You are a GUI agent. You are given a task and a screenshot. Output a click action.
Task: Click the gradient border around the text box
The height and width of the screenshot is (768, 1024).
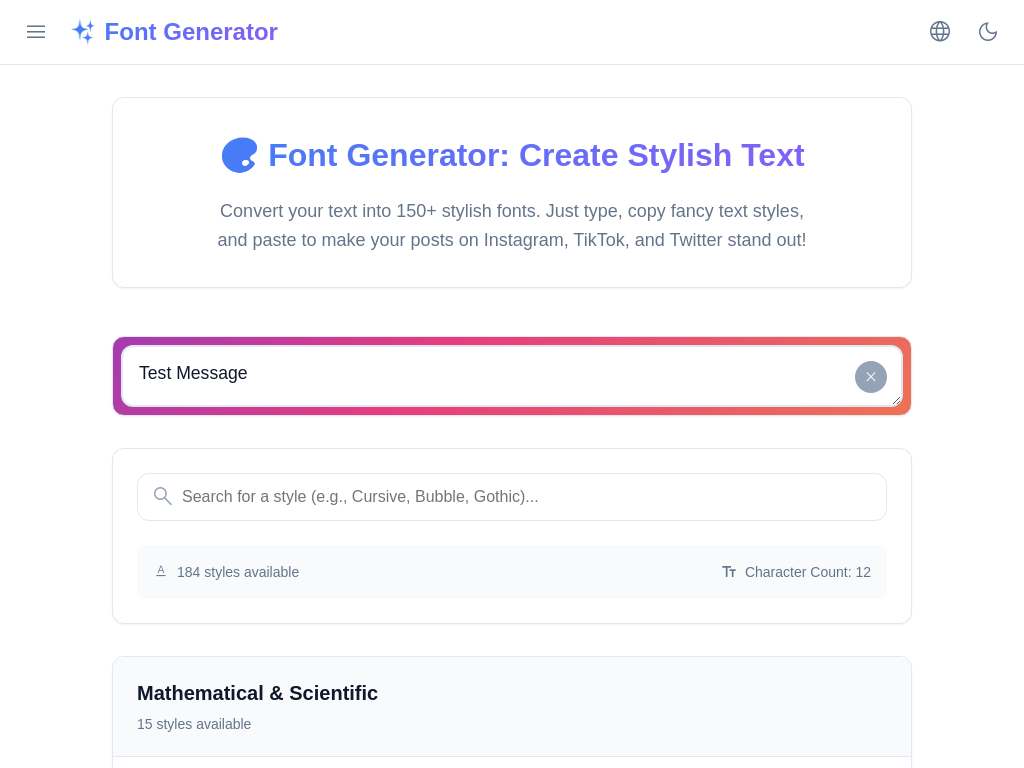pos(512,338)
